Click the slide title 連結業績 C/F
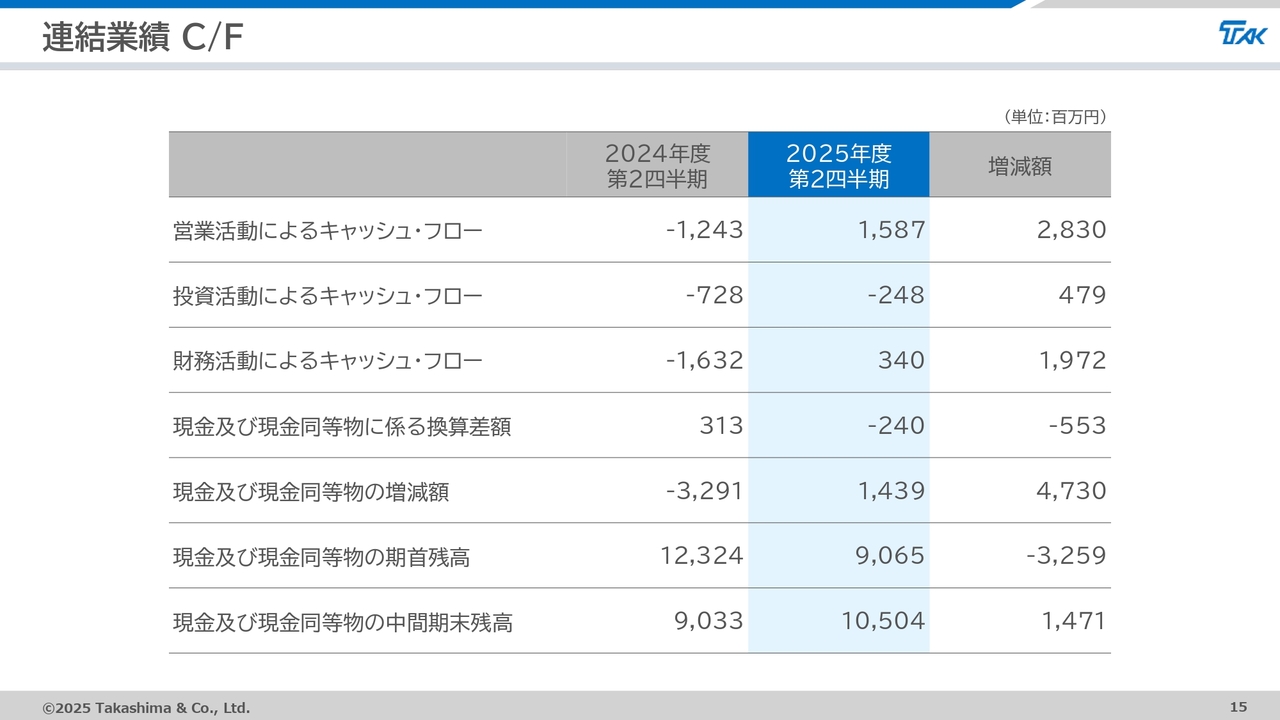1280x720 pixels. coord(143,38)
